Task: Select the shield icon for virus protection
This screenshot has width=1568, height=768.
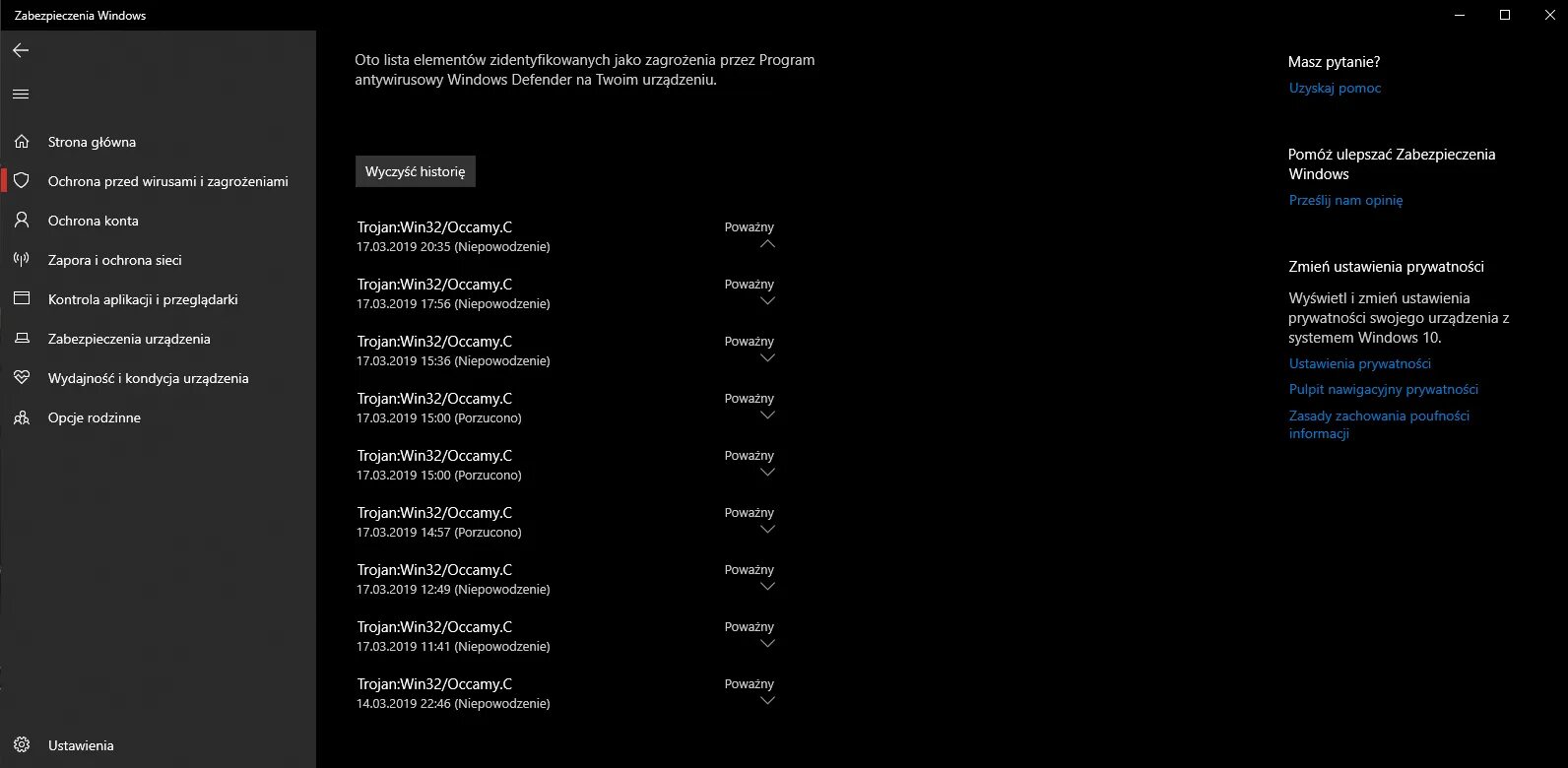Action: (x=22, y=181)
